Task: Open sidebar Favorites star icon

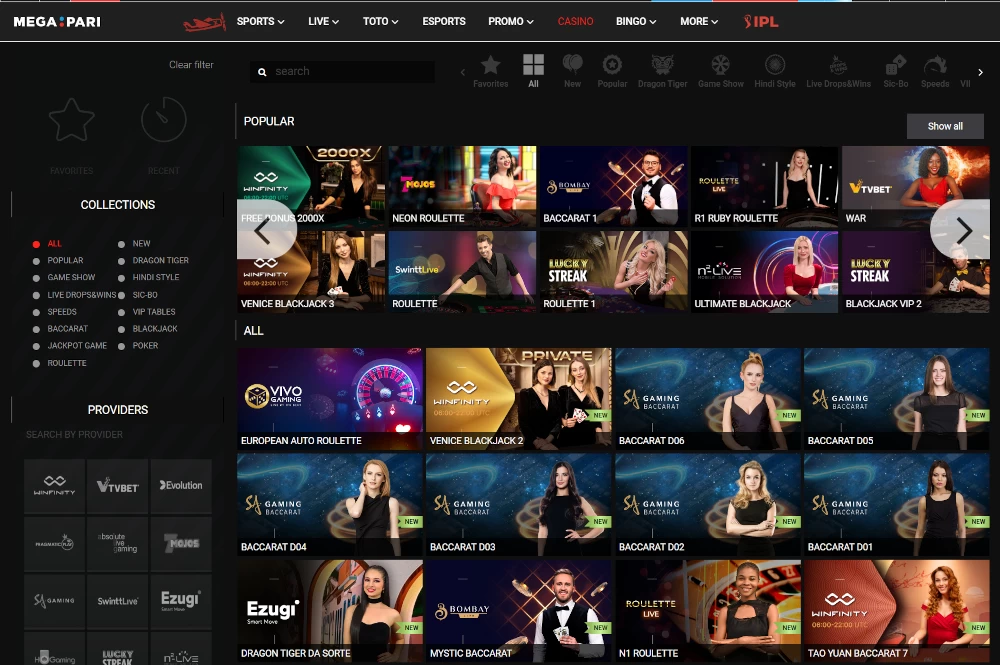Action: point(71,120)
